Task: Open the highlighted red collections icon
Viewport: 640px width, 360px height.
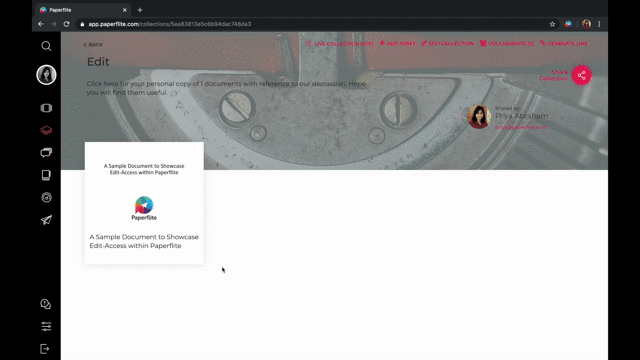Action: click(x=46, y=130)
